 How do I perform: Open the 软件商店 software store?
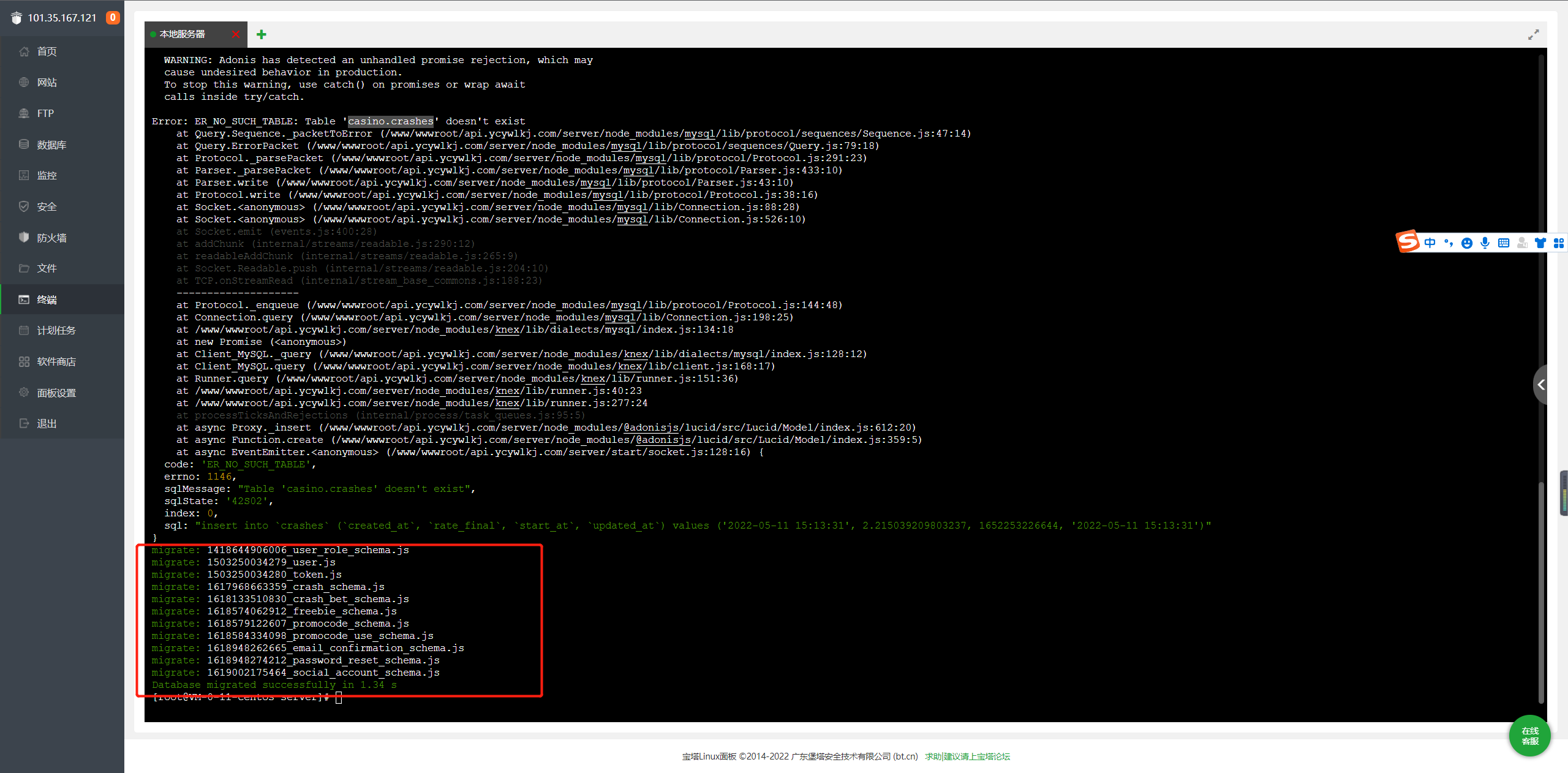56,361
